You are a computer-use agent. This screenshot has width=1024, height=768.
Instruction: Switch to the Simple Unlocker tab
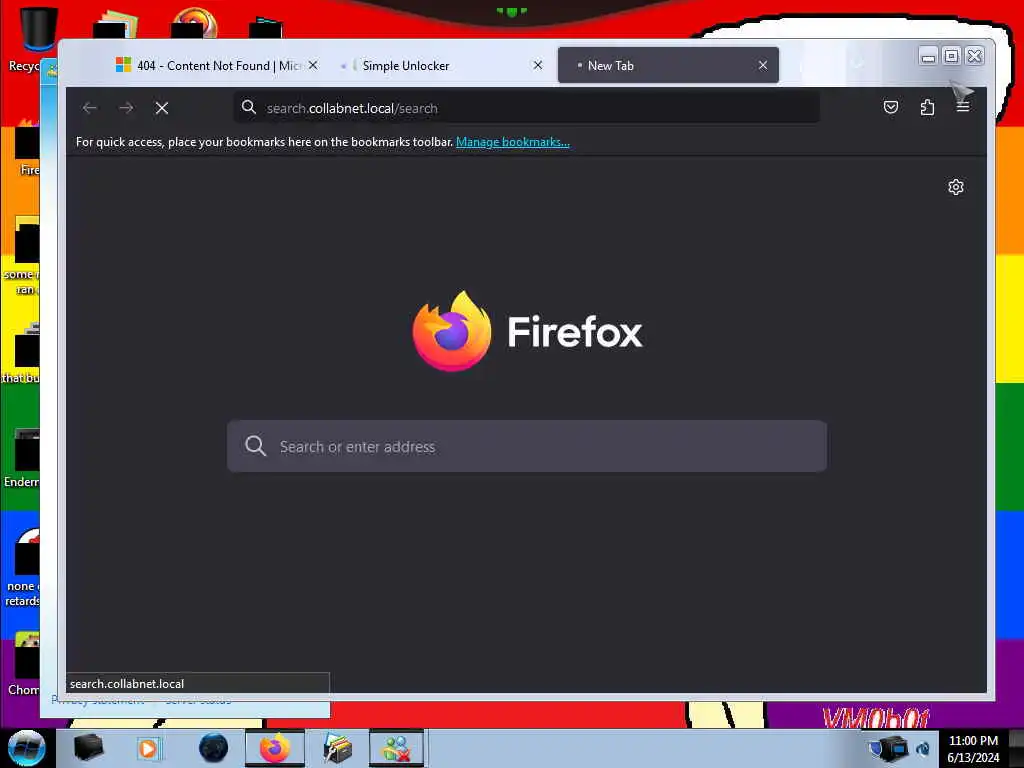tap(441, 65)
